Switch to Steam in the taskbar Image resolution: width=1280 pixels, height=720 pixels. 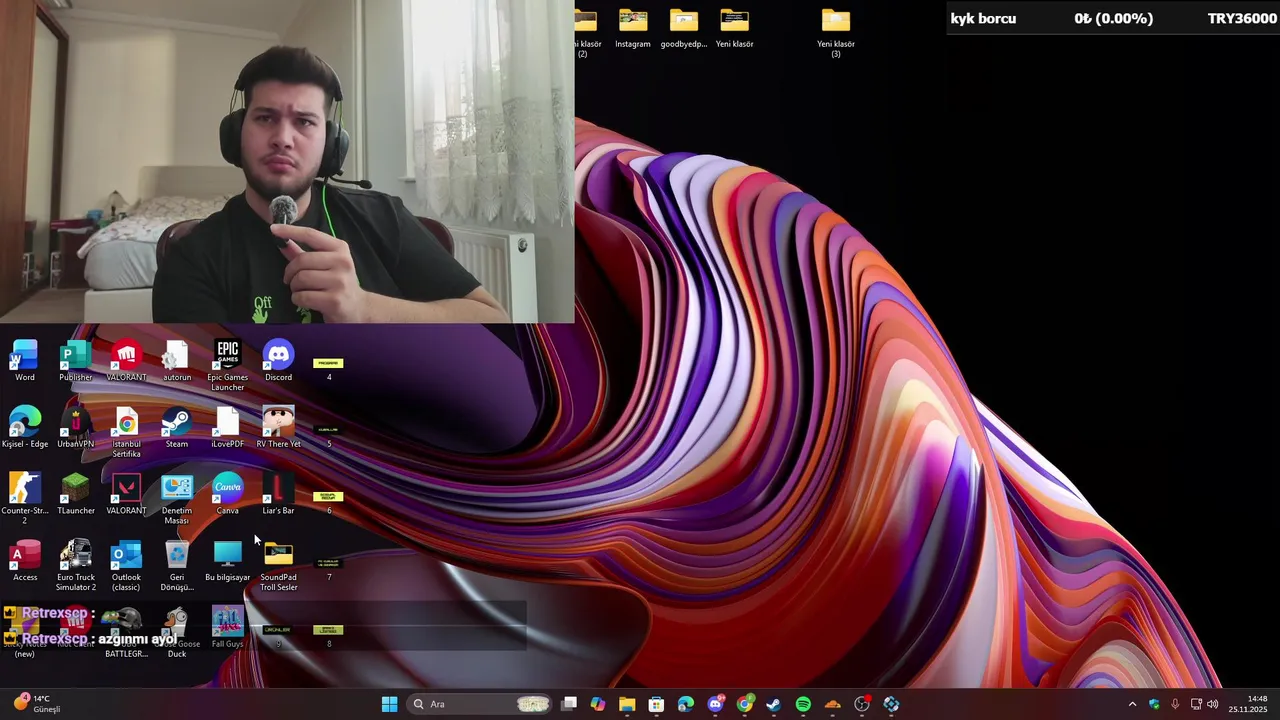click(x=774, y=704)
